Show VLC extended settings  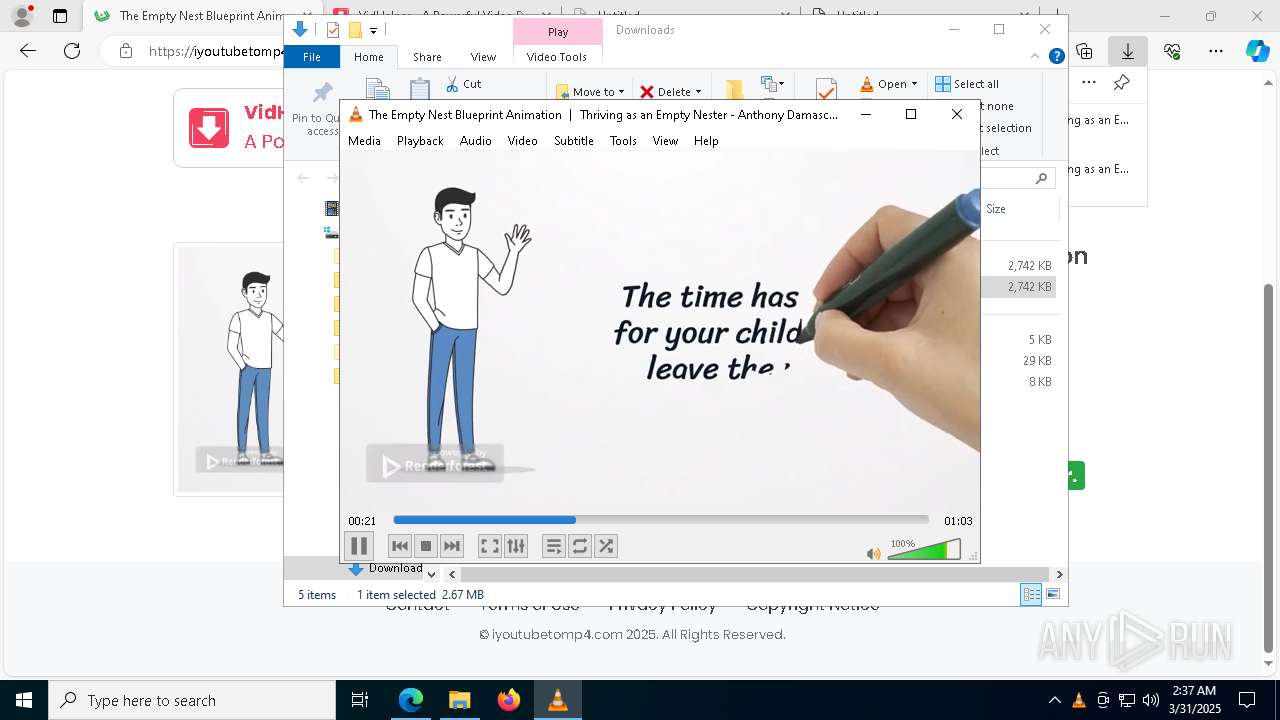(x=515, y=546)
